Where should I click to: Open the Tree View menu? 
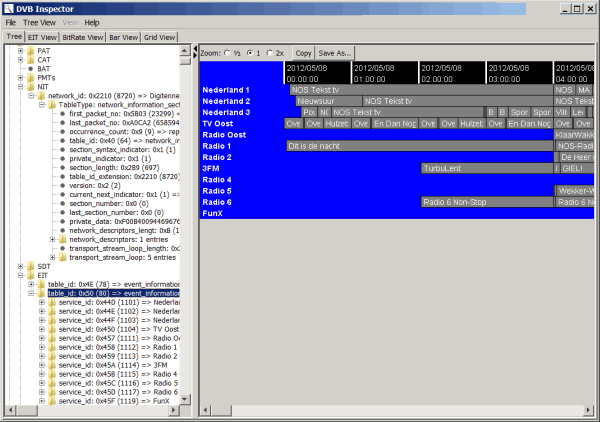(x=40, y=22)
